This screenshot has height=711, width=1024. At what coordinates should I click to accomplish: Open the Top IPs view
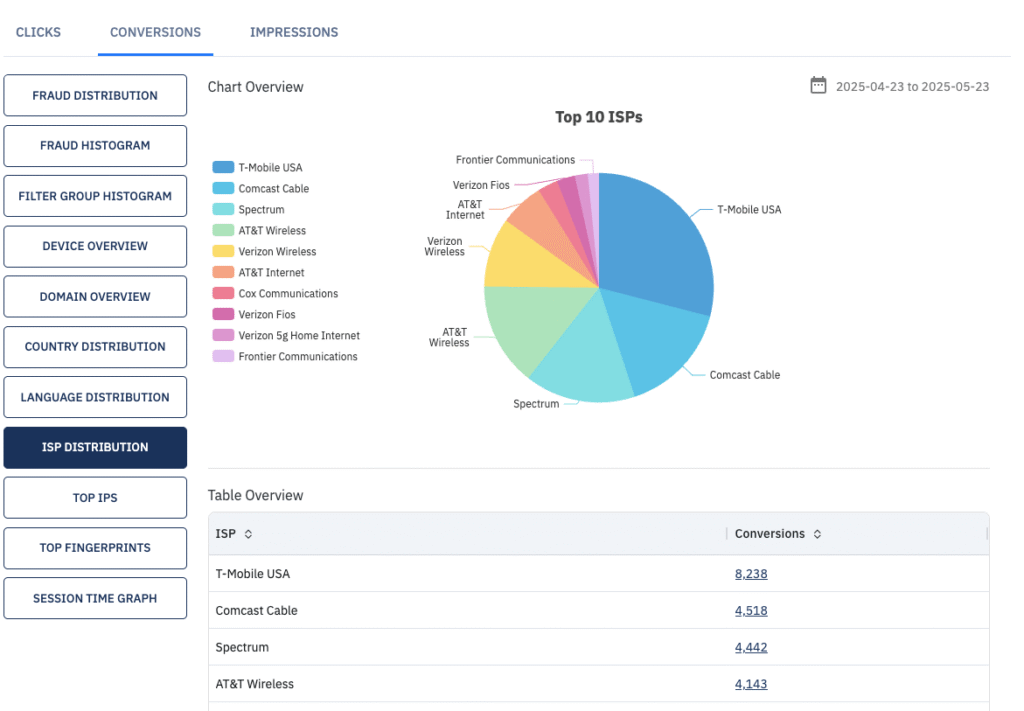[x=95, y=498]
